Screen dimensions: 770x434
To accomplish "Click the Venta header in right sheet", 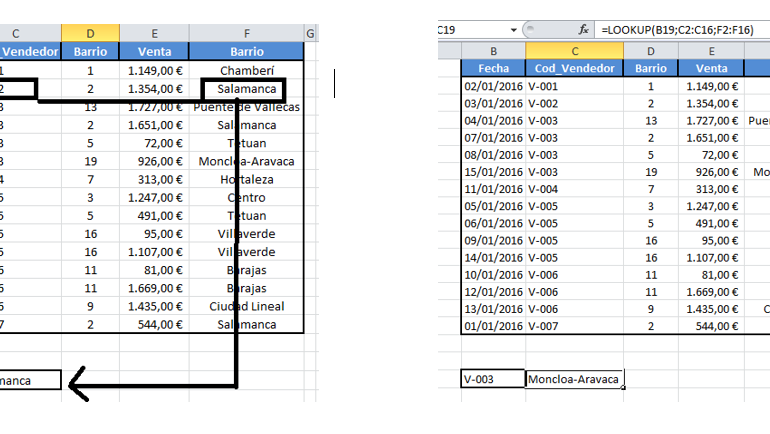I will click(x=711, y=68).
